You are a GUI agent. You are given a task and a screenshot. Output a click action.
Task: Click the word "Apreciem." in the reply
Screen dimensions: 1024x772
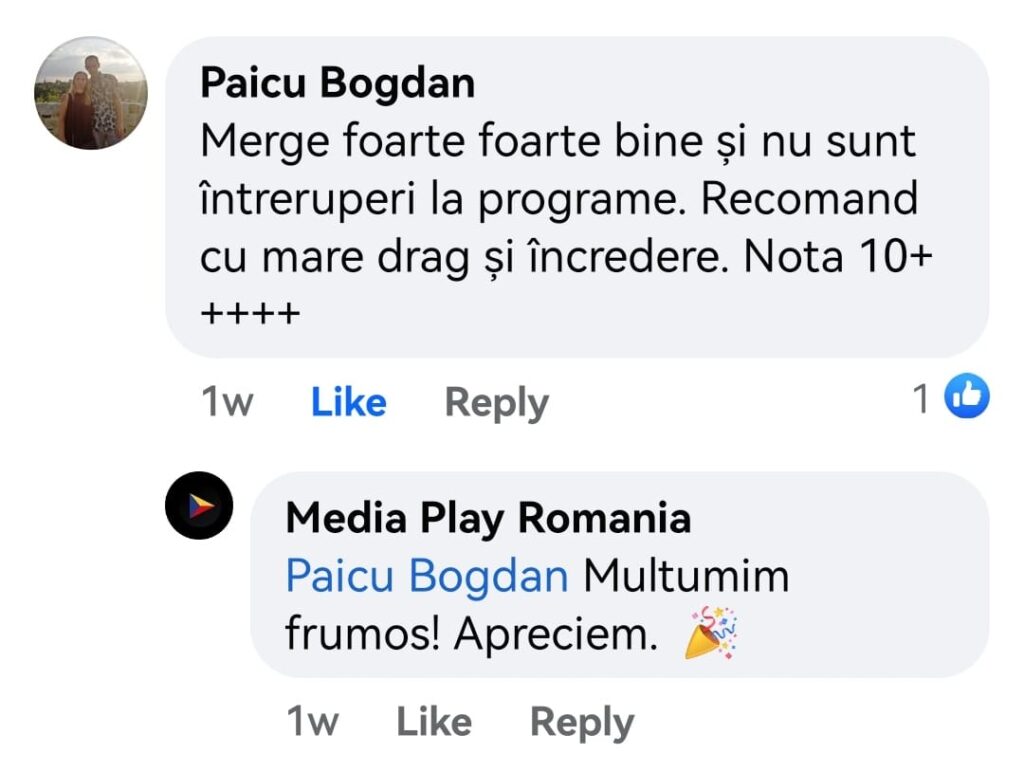[556, 635]
